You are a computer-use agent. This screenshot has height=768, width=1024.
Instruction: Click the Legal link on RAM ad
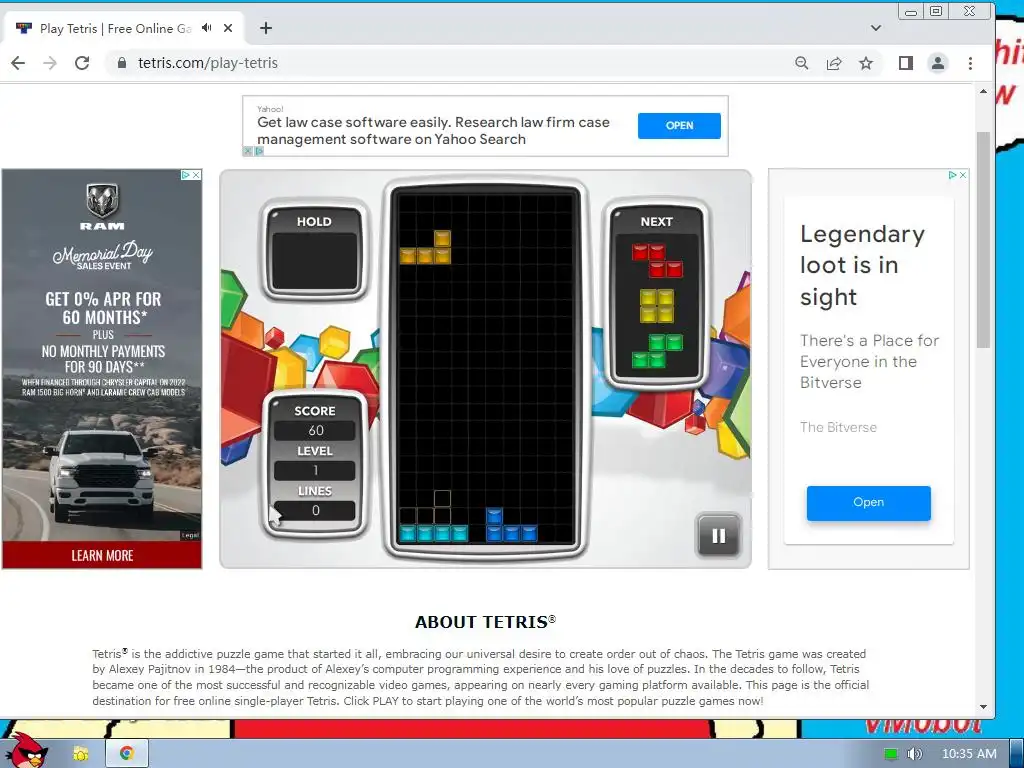coord(190,536)
